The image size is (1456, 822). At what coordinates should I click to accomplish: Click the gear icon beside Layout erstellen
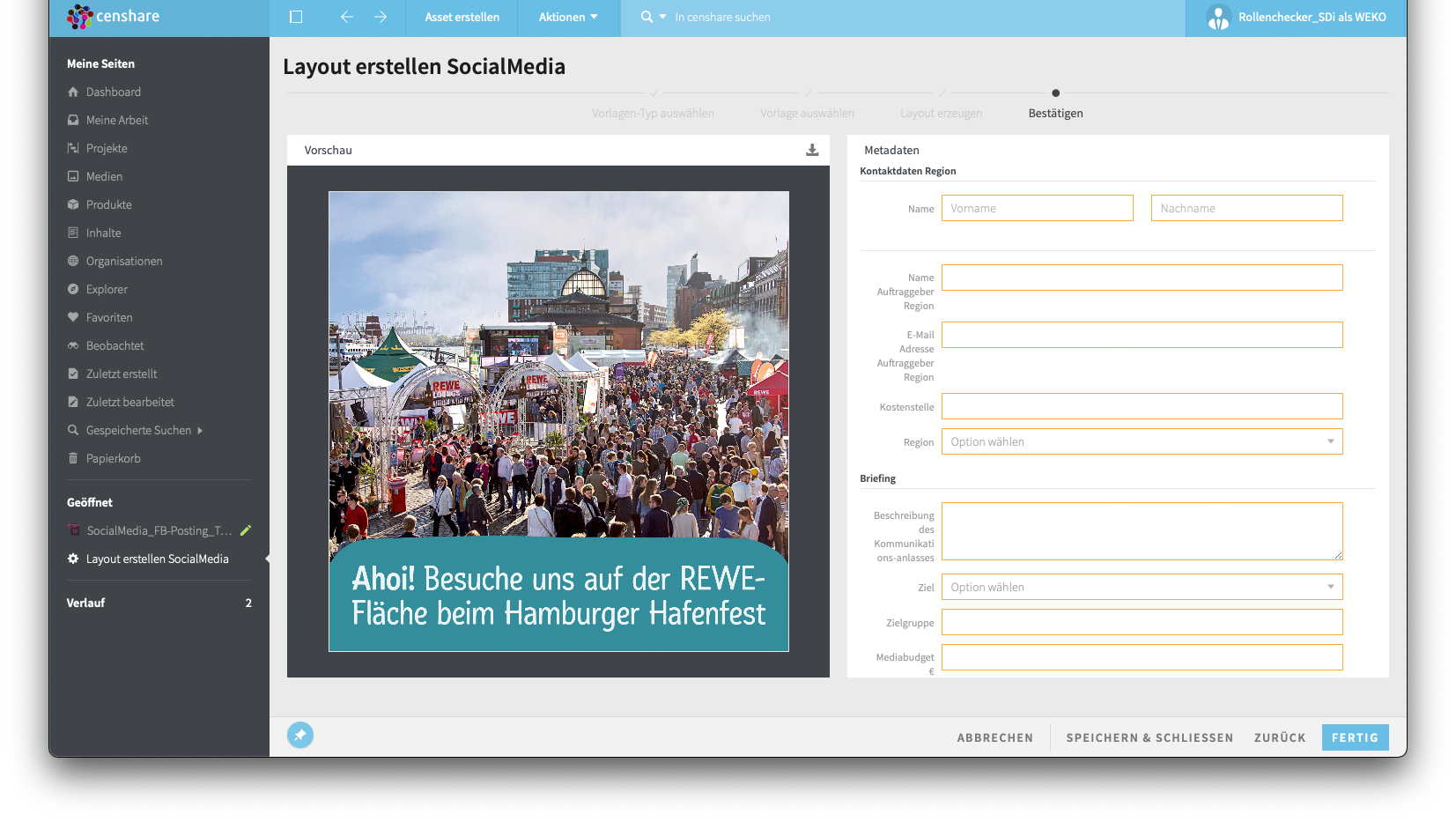coord(73,559)
